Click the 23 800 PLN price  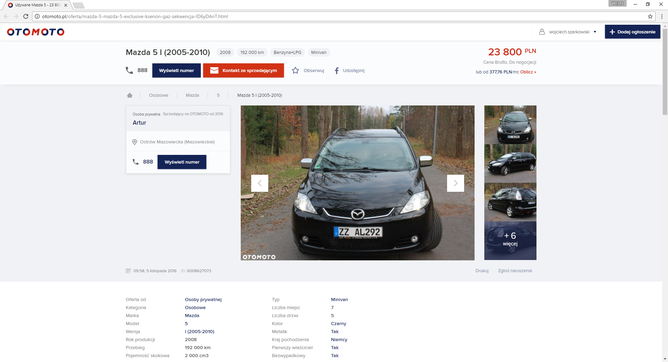pyautogui.click(x=512, y=52)
